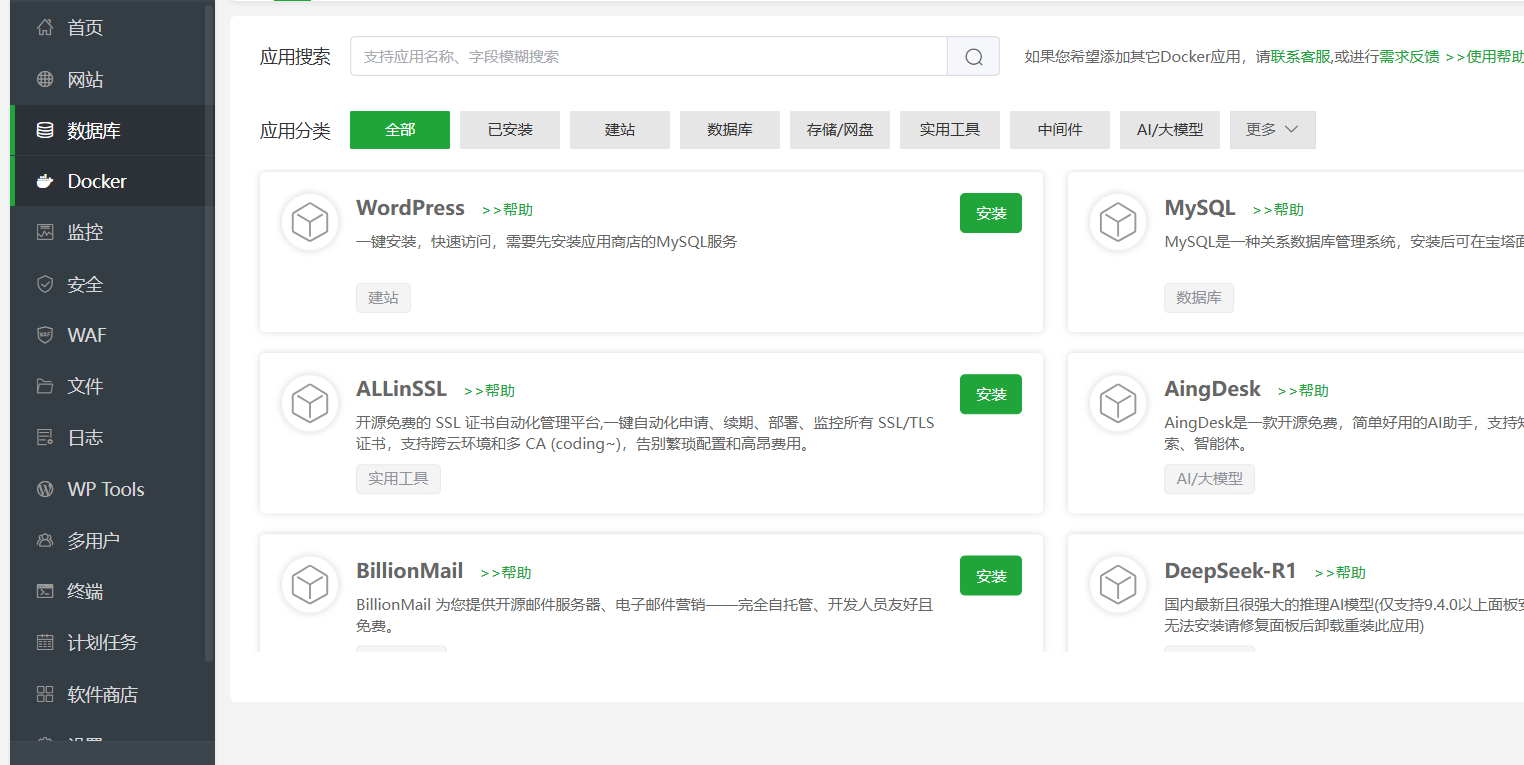Click the folder icon beside 文件
Image resolution: width=1524 pixels, height=765 pixels.
45,386
